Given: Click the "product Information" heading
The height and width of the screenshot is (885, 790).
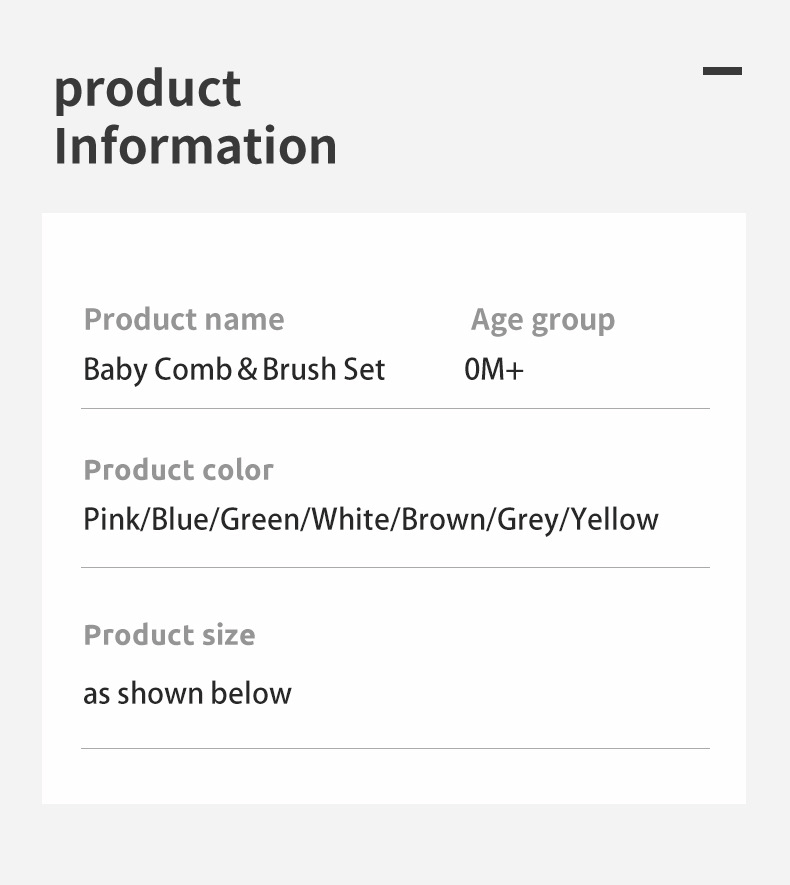Looking at the screenshot, I should point(195,117).
